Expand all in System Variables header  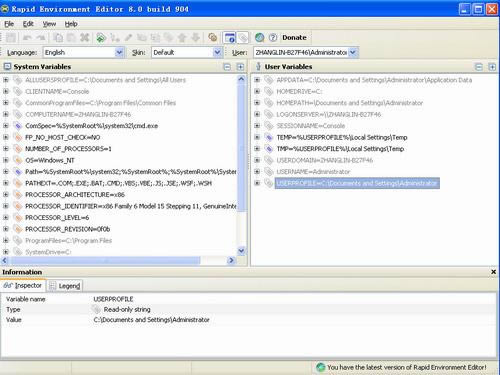tap(240, 67)
